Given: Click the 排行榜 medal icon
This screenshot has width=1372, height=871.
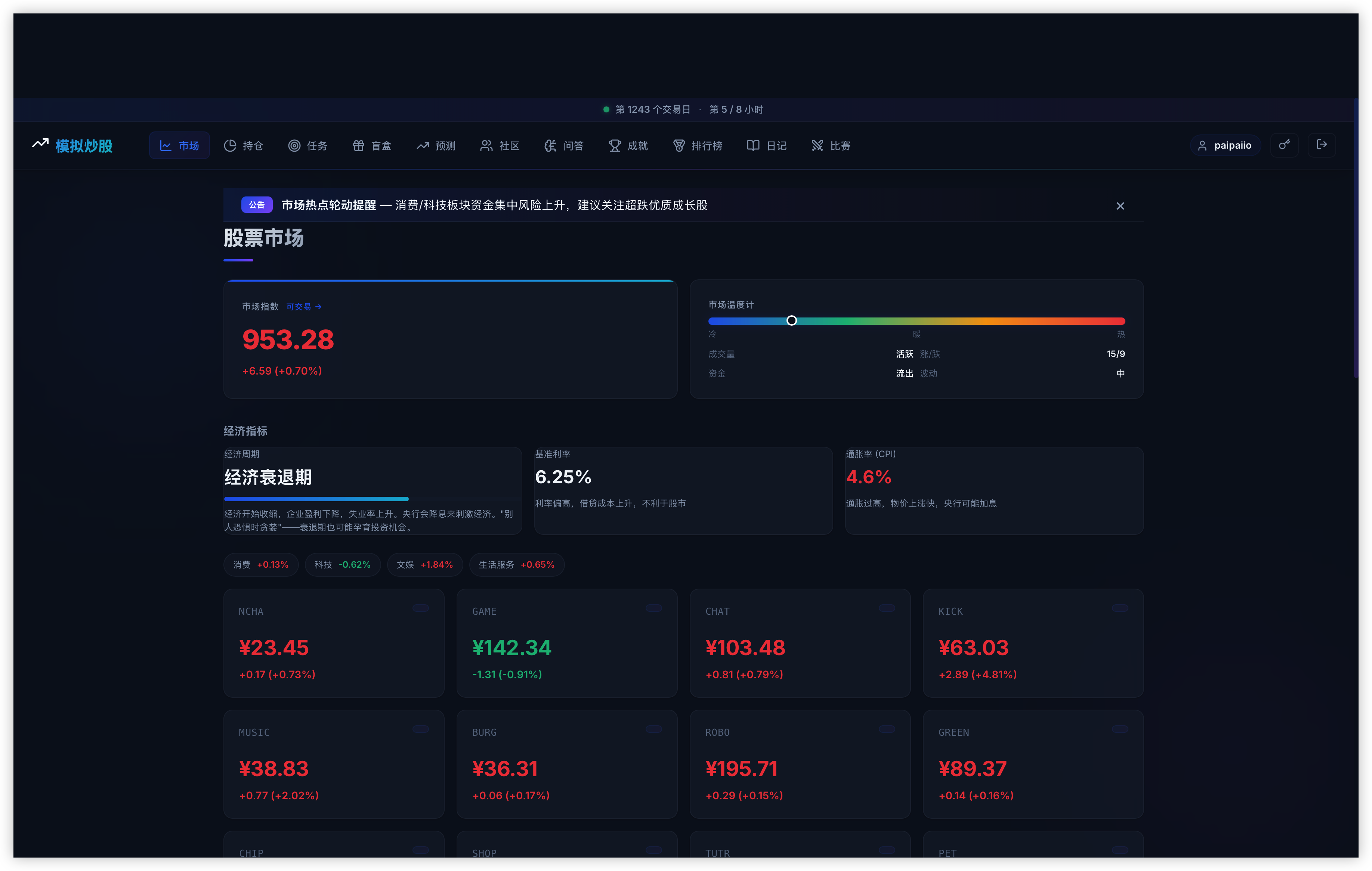Looking at the screenshot, I should [679, 146].
